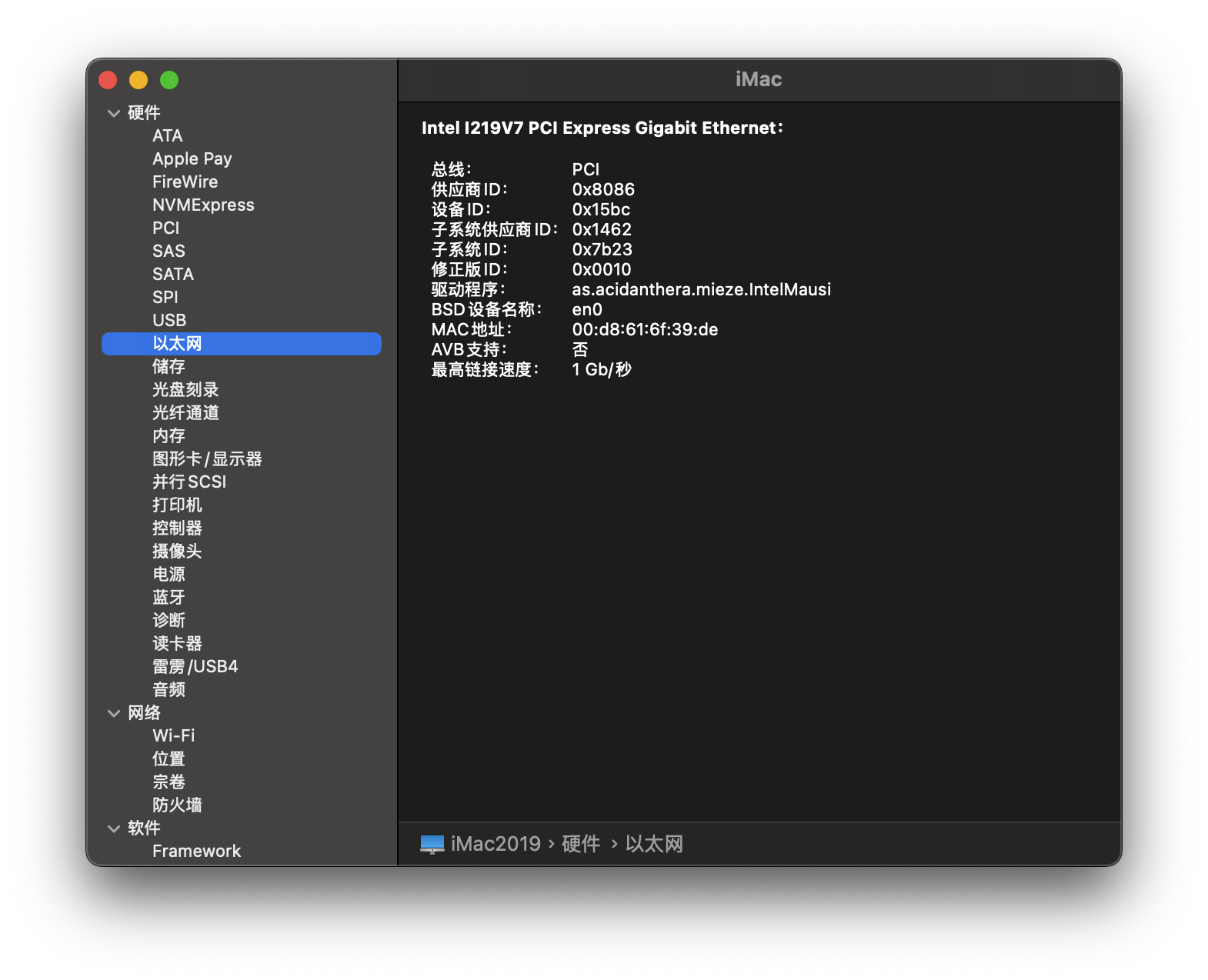1208x980 pixels.
Task: Click the 总线 bus value PCI
Action: (x=586, y=169)
